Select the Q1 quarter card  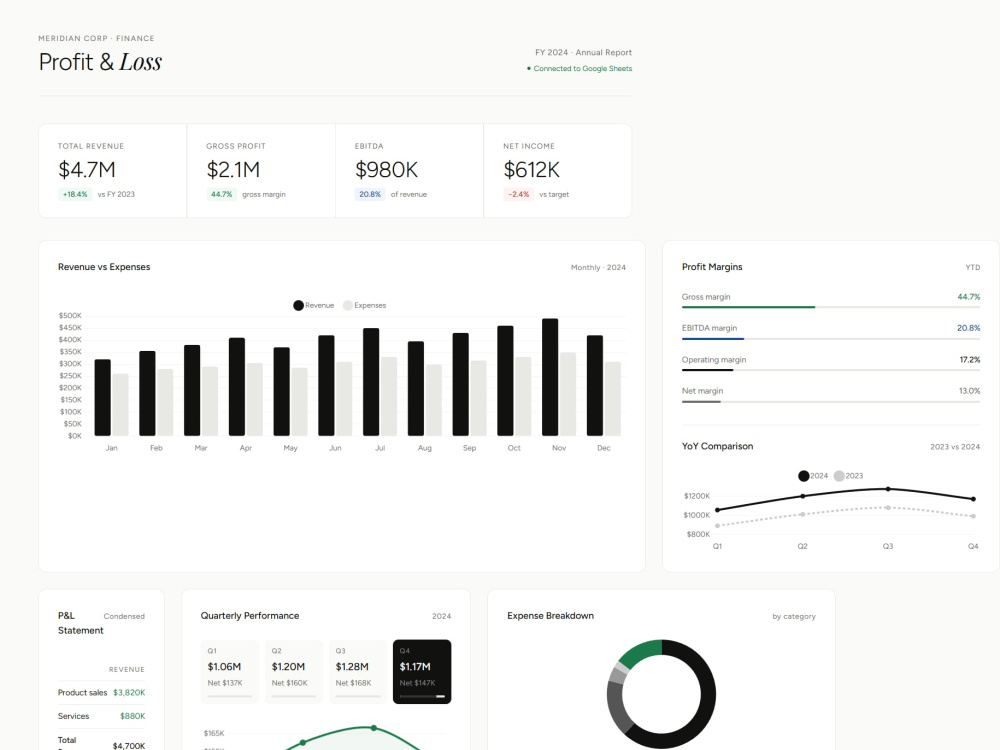pyautogui.click(x=230, y=672)
